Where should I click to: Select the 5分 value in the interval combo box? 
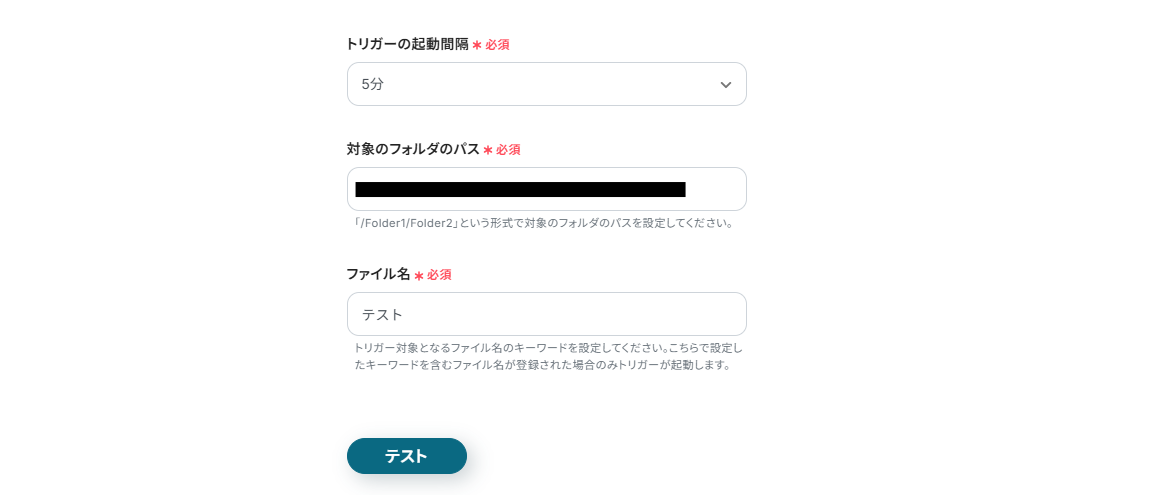(373, 85)
